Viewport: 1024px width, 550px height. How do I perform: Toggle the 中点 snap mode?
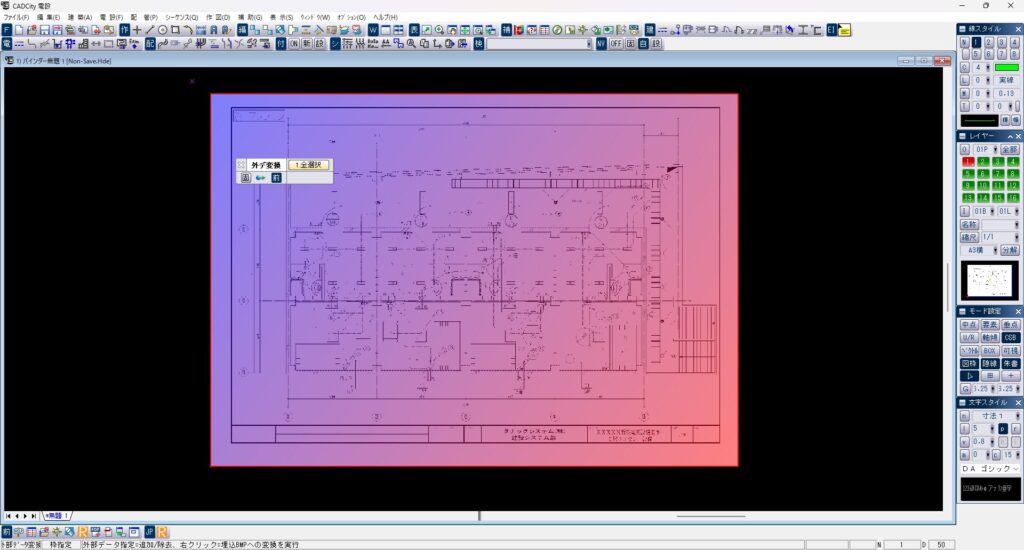[968, 325]
